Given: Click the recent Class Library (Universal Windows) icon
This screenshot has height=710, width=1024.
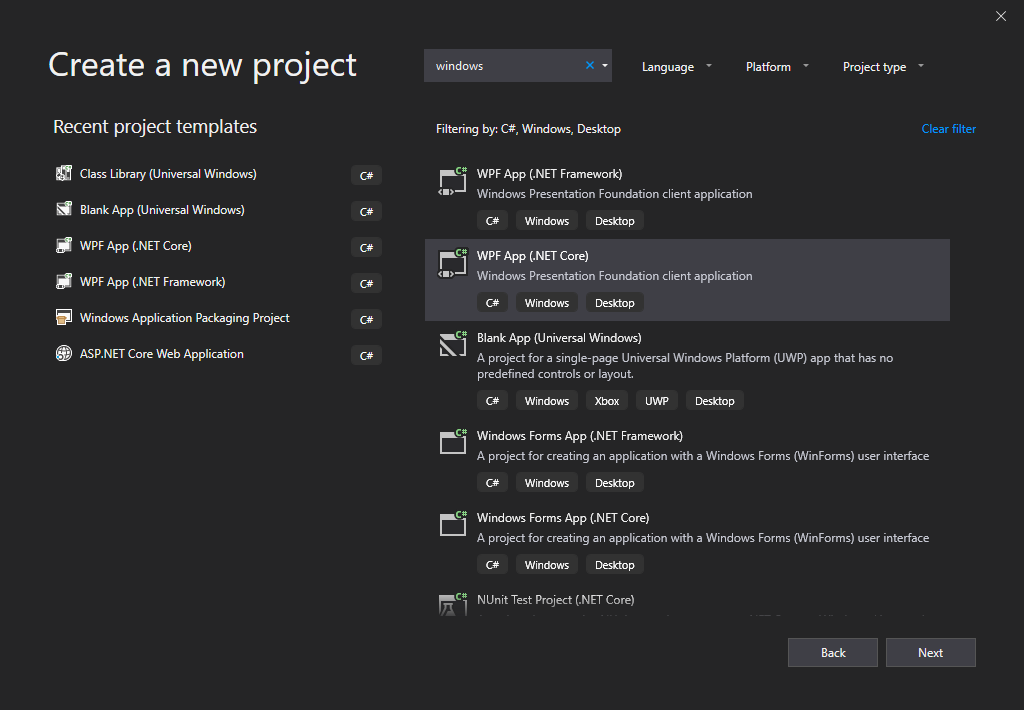Looking at the screenshot, I should click(64, 174).
